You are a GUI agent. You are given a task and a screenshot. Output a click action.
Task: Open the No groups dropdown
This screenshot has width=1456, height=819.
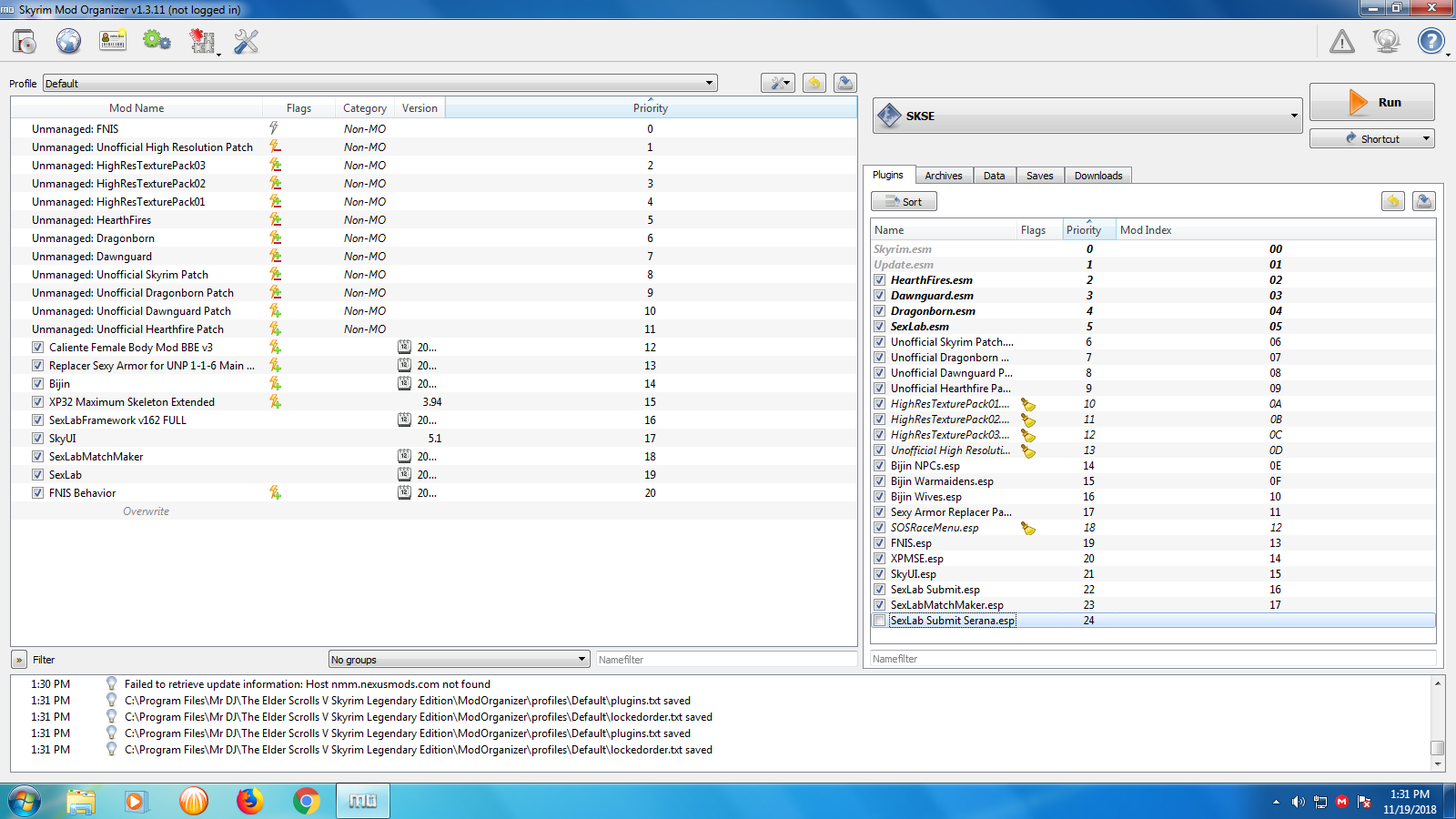coord(459,659)
